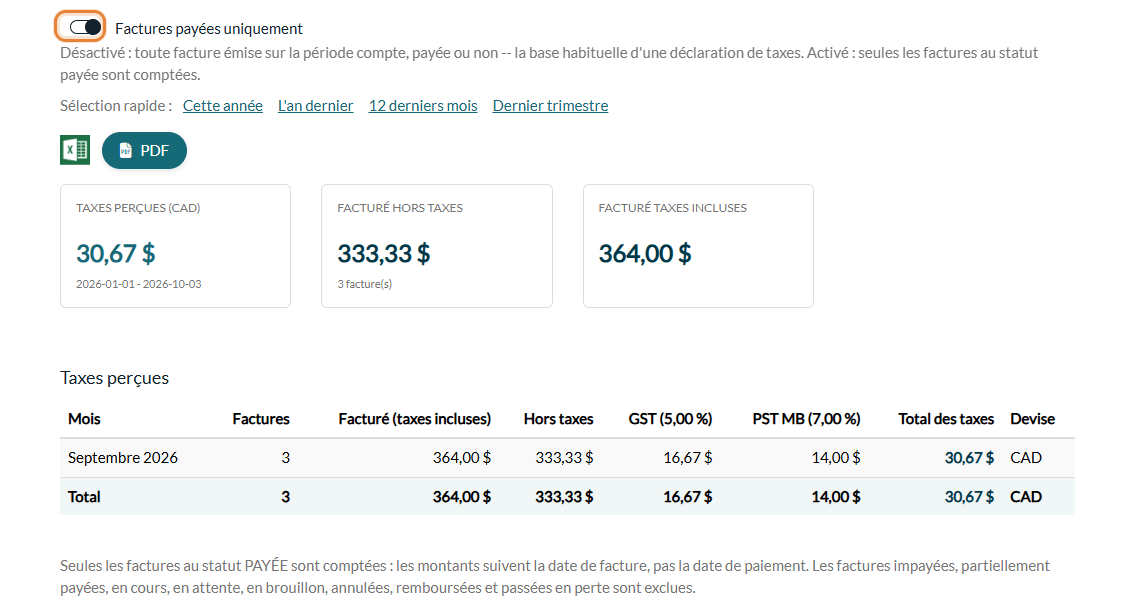
Task: Click the 364,00 $ amount in the Total row
Action: click(462, 497)
